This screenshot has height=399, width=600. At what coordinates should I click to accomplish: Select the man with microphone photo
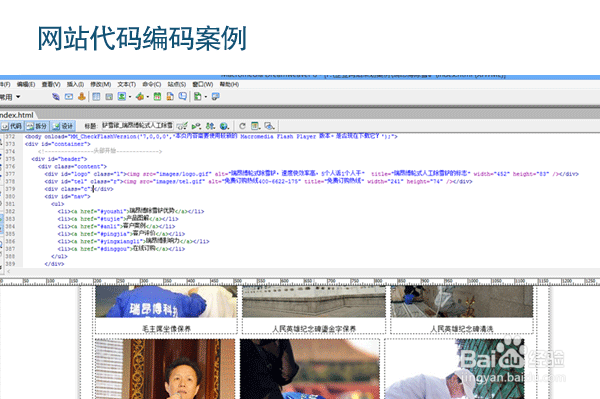click(165, 369)
